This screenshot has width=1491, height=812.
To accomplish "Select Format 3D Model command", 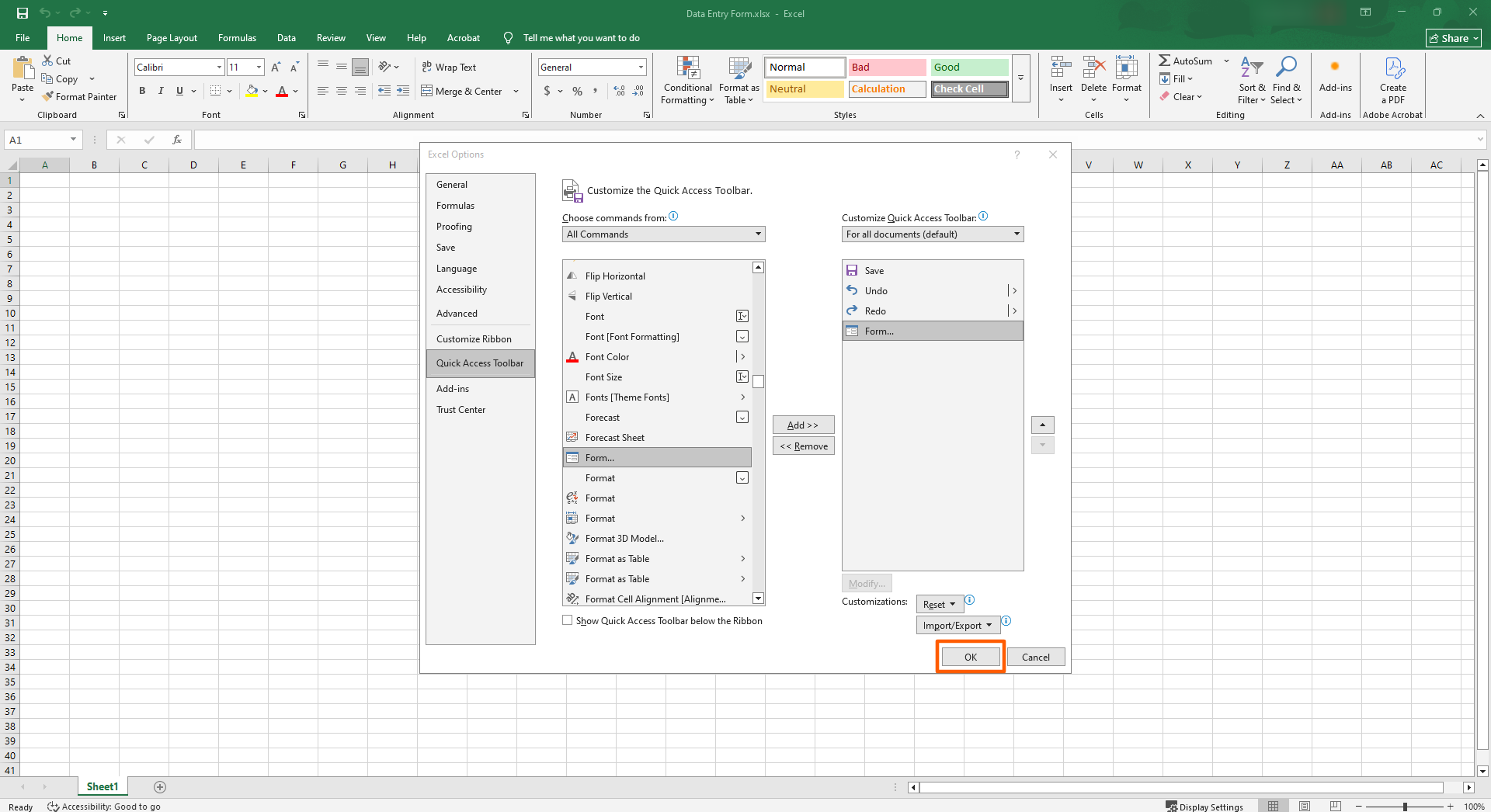I will point(657,538).
